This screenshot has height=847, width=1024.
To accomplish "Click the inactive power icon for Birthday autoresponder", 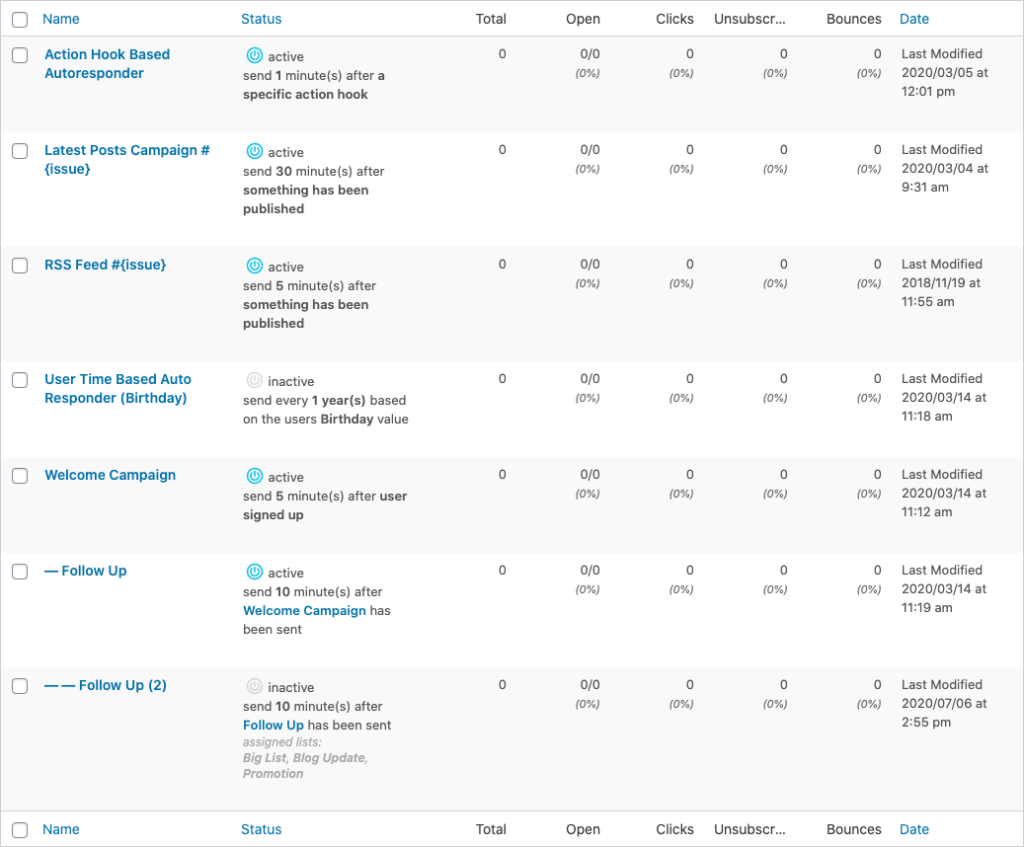I will pyautogui.click(x=254, y=381).
